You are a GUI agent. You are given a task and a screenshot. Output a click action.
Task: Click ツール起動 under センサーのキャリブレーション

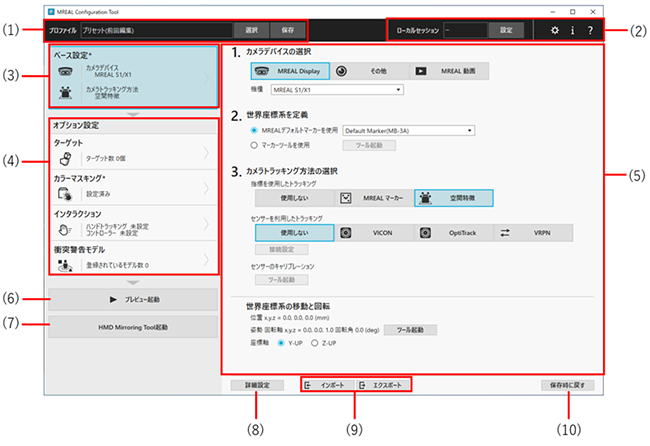(282, 280)
